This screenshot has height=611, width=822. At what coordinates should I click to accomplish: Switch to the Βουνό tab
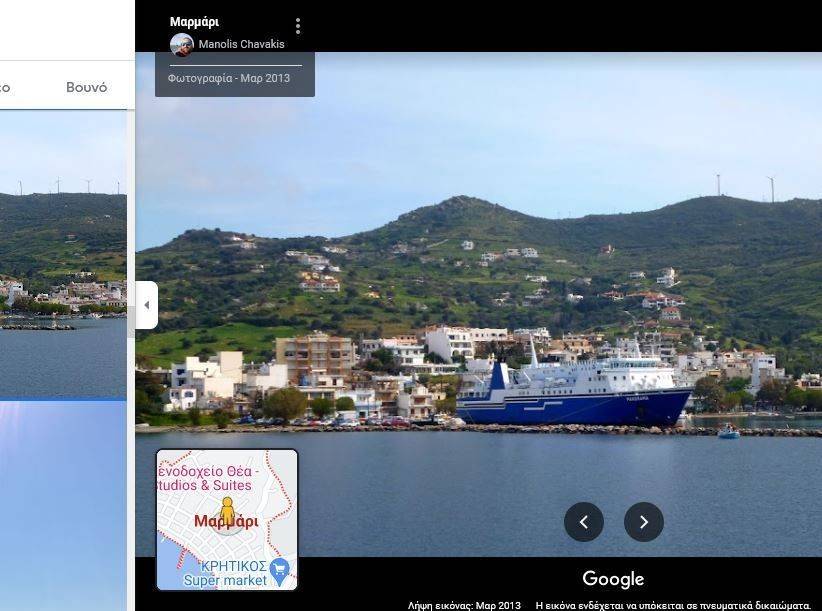pyautogui.click(x=86, y=87)
